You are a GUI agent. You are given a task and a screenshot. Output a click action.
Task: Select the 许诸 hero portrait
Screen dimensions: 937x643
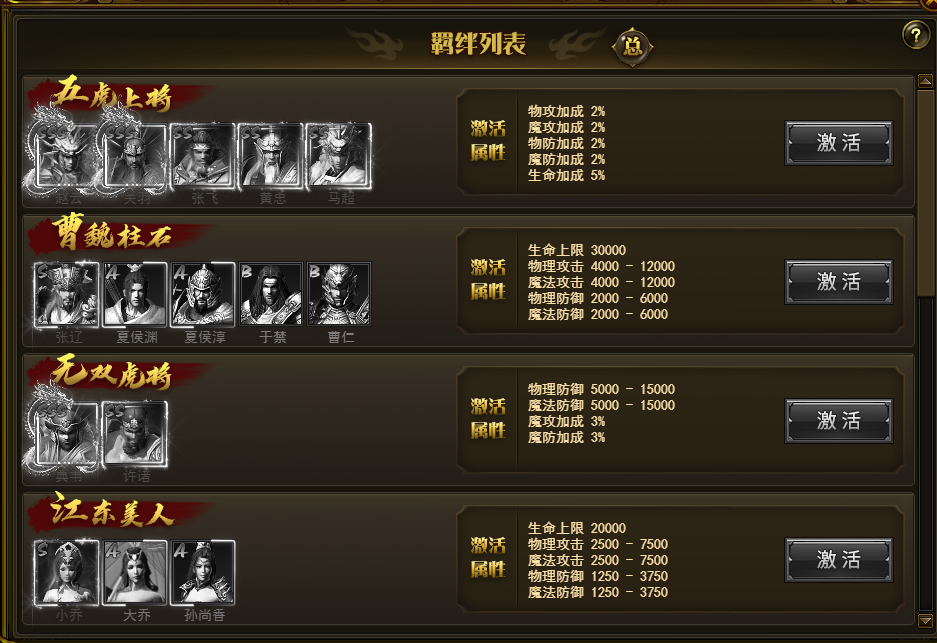point(134,433)
